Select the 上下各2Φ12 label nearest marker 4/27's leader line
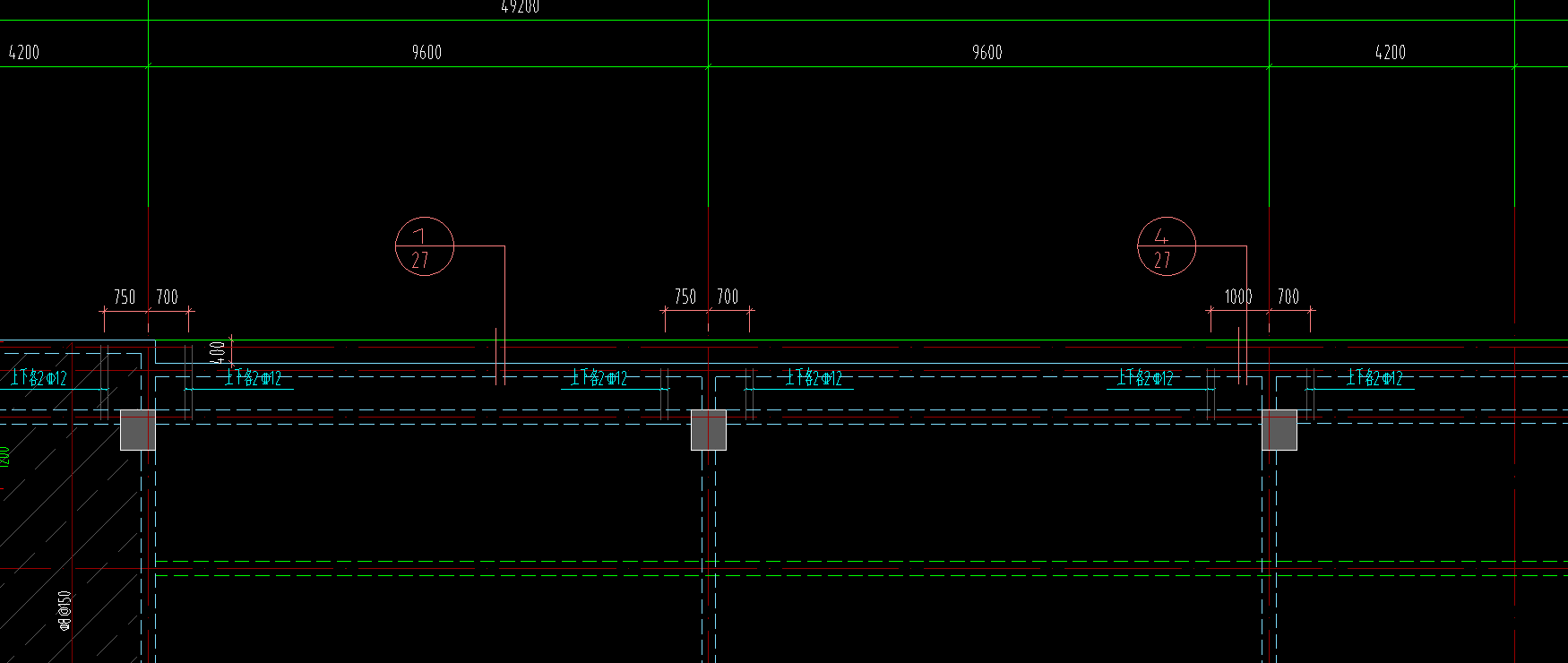The height and width of the screenshot is (663, 1568). (x=1145, y=378)
